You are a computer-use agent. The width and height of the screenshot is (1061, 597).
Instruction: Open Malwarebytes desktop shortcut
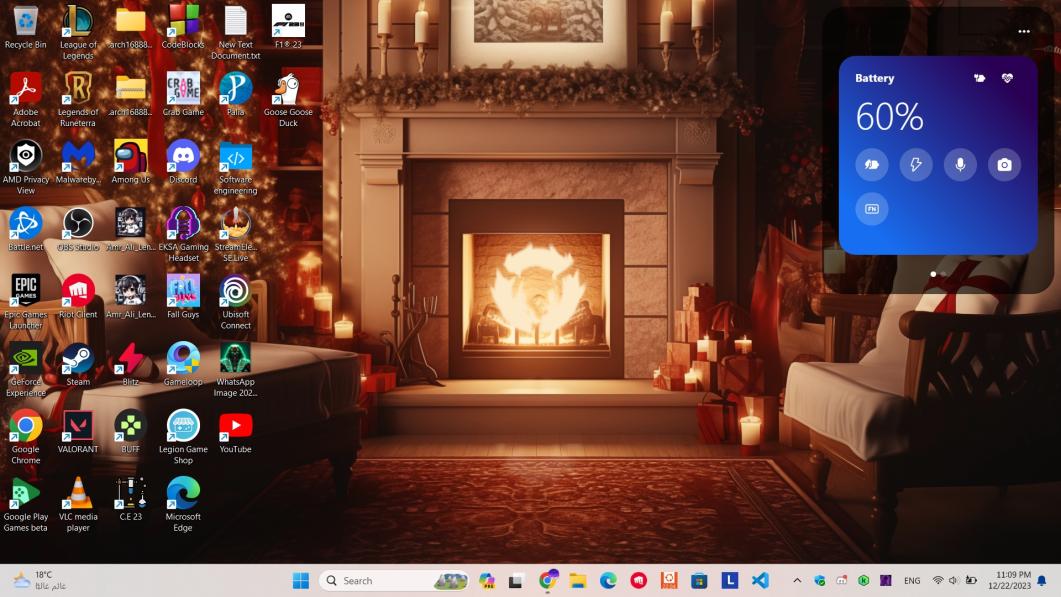click(78, 157)
